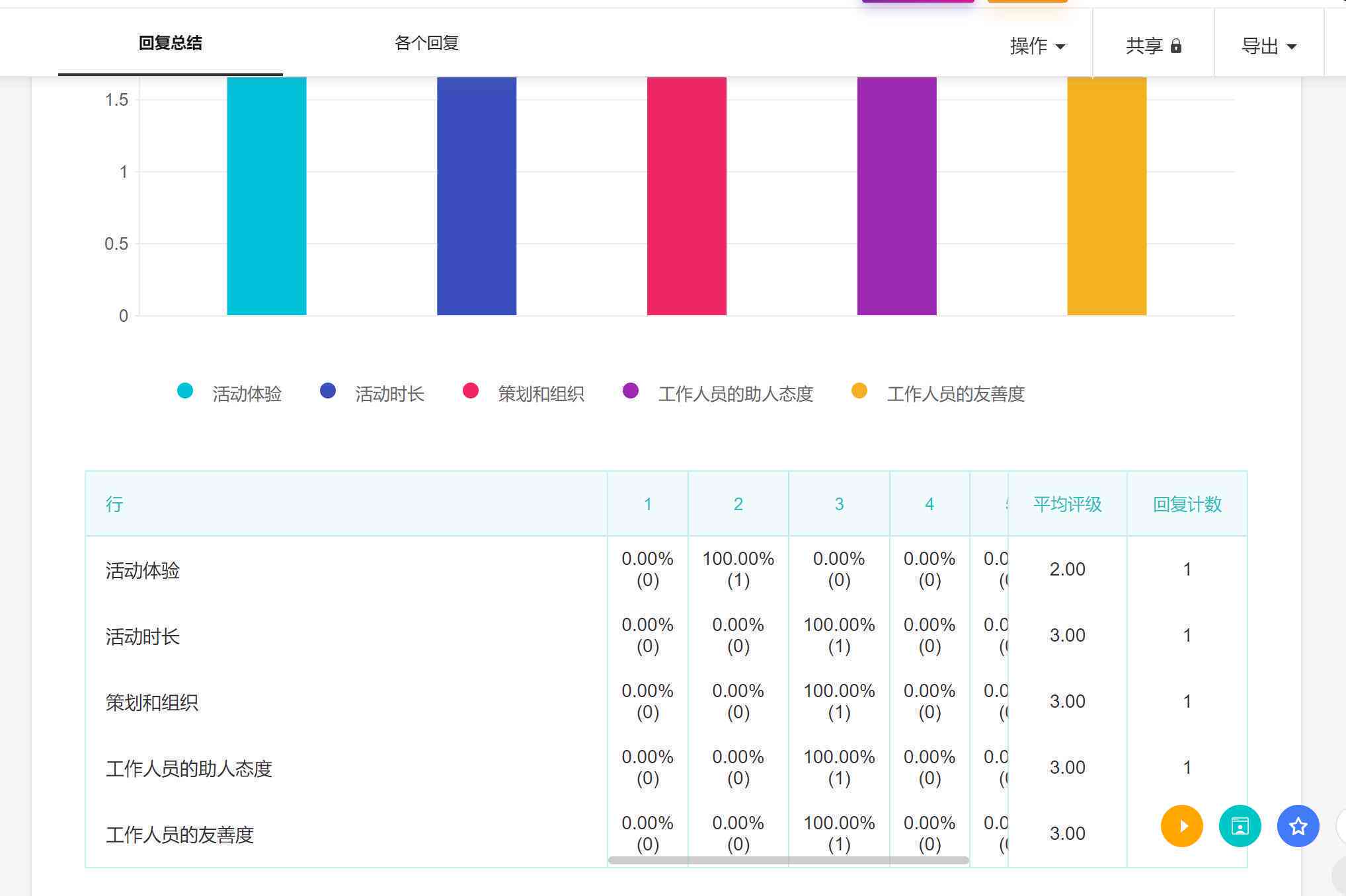Viewport: 1346px width, 896px height.
Task: Click the table's horizontal scrollbar
Action: point(788,860)
